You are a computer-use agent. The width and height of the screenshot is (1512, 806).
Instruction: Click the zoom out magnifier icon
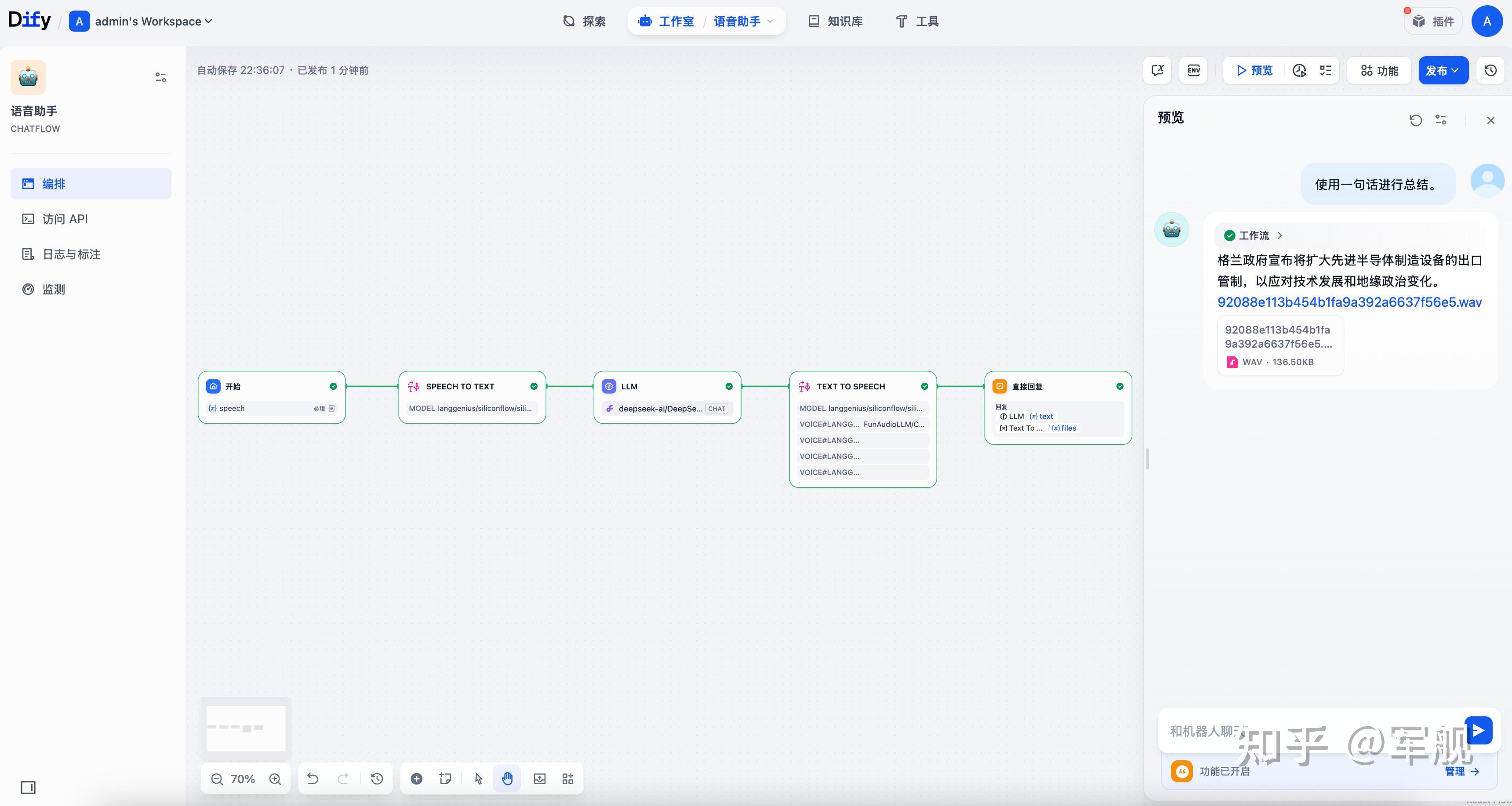point(217,779)
